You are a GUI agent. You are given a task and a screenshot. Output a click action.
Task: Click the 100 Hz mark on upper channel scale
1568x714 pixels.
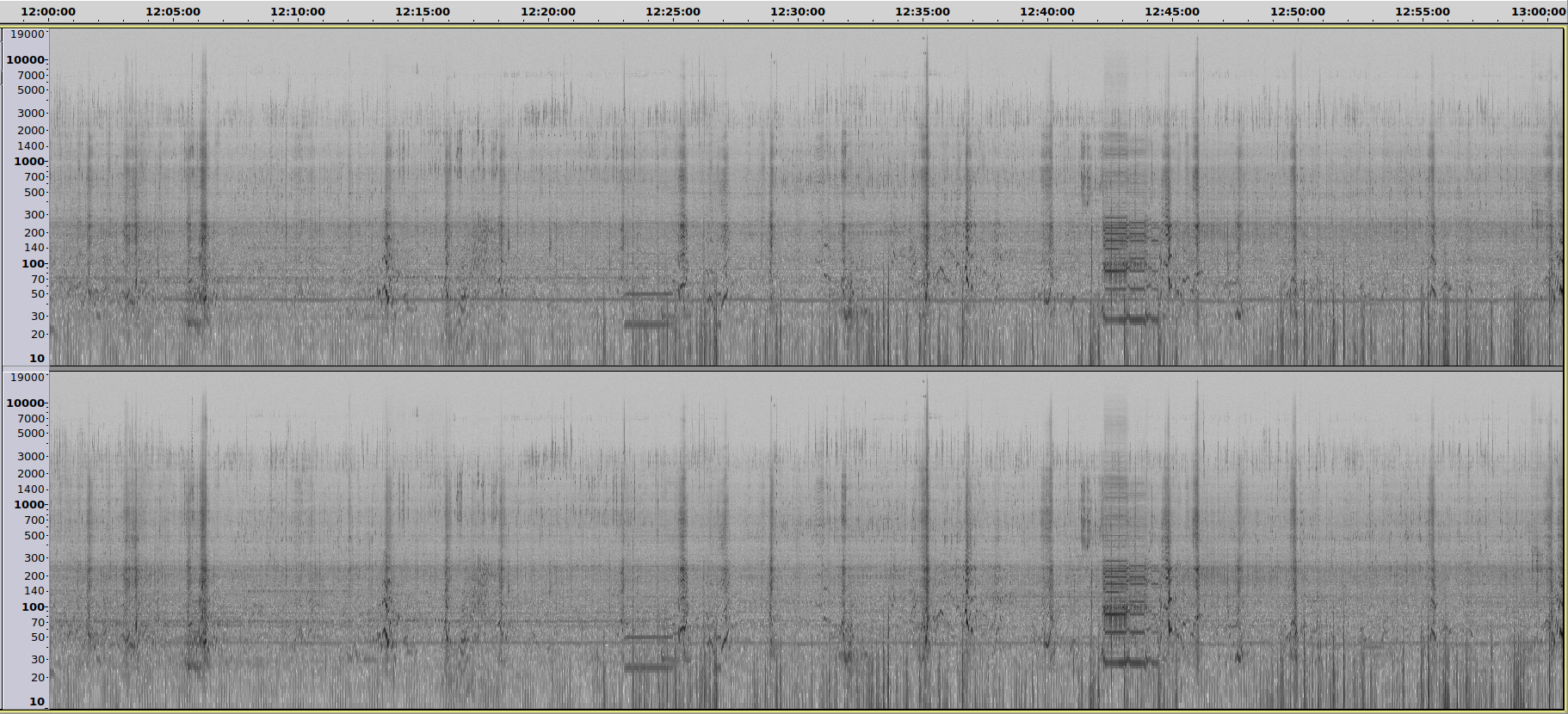(x=33, y=263)
